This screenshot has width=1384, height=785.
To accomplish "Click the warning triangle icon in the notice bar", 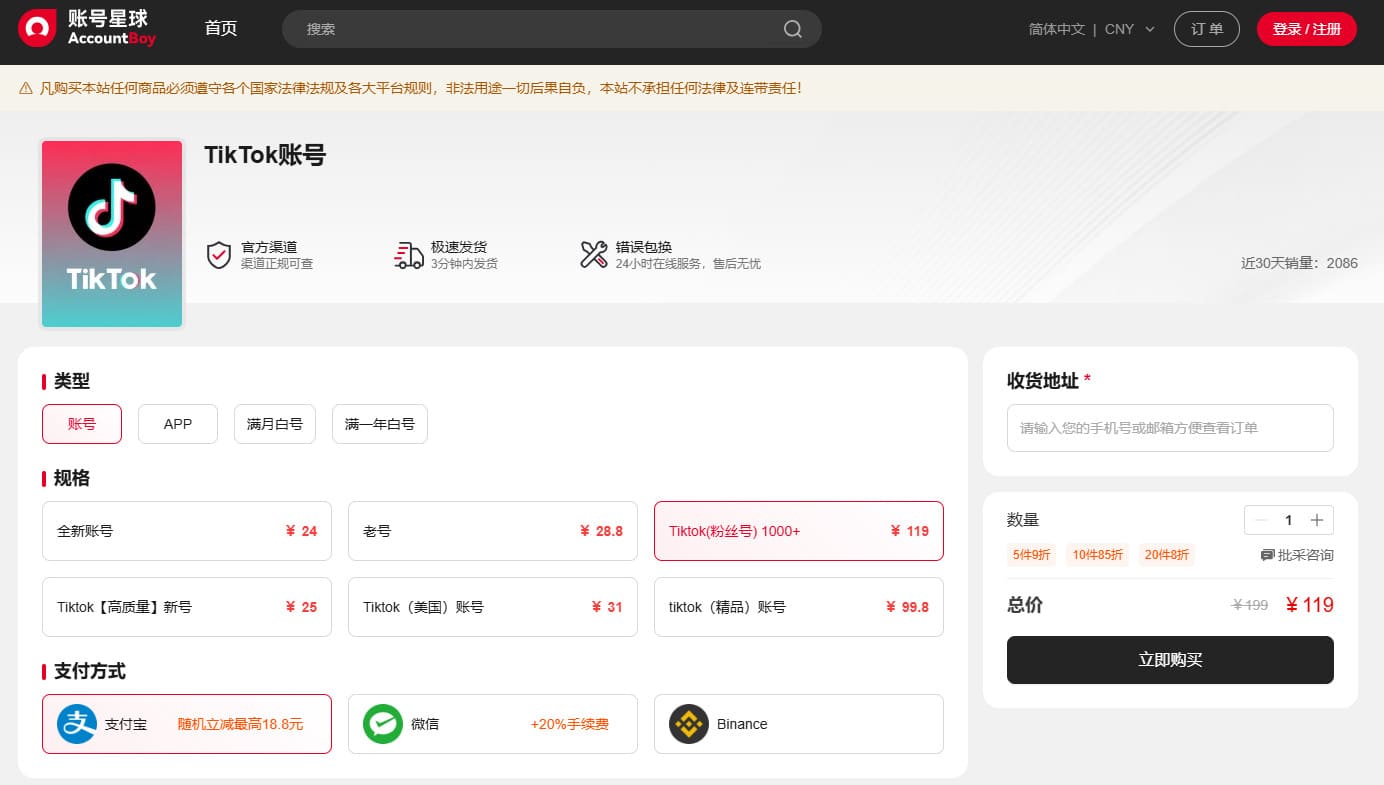I will pos(26,88).
